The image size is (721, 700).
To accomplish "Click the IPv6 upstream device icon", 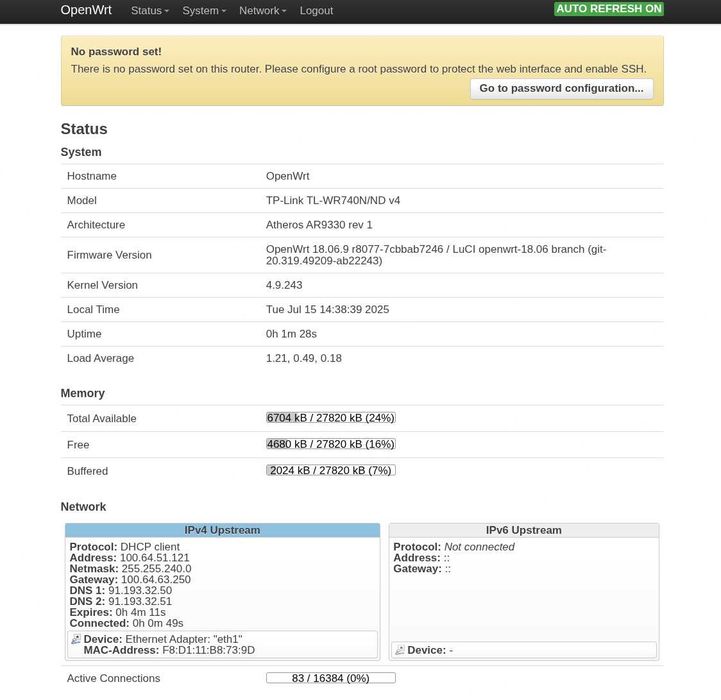I will pyautogui.click(x=400, y=650).
